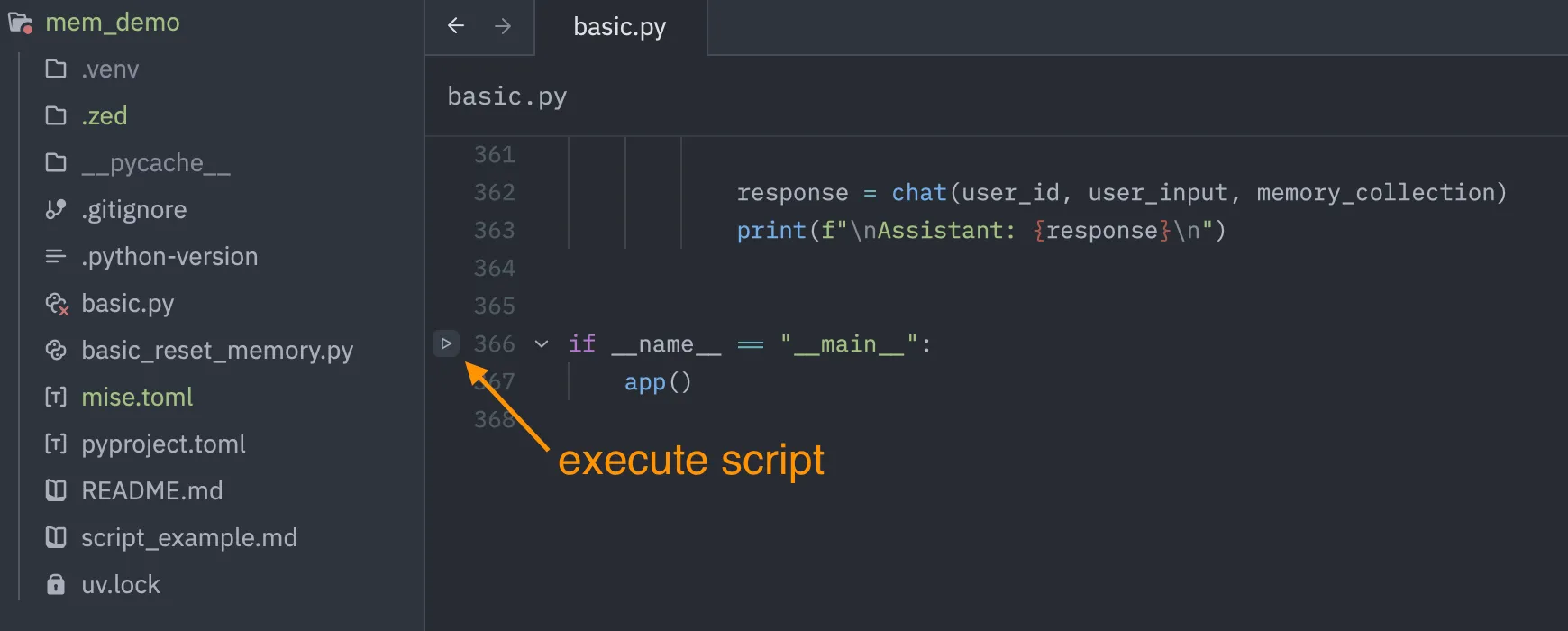Click the .zed folder icon
This screenshot has width=1568, height=631.
point(56,115)
